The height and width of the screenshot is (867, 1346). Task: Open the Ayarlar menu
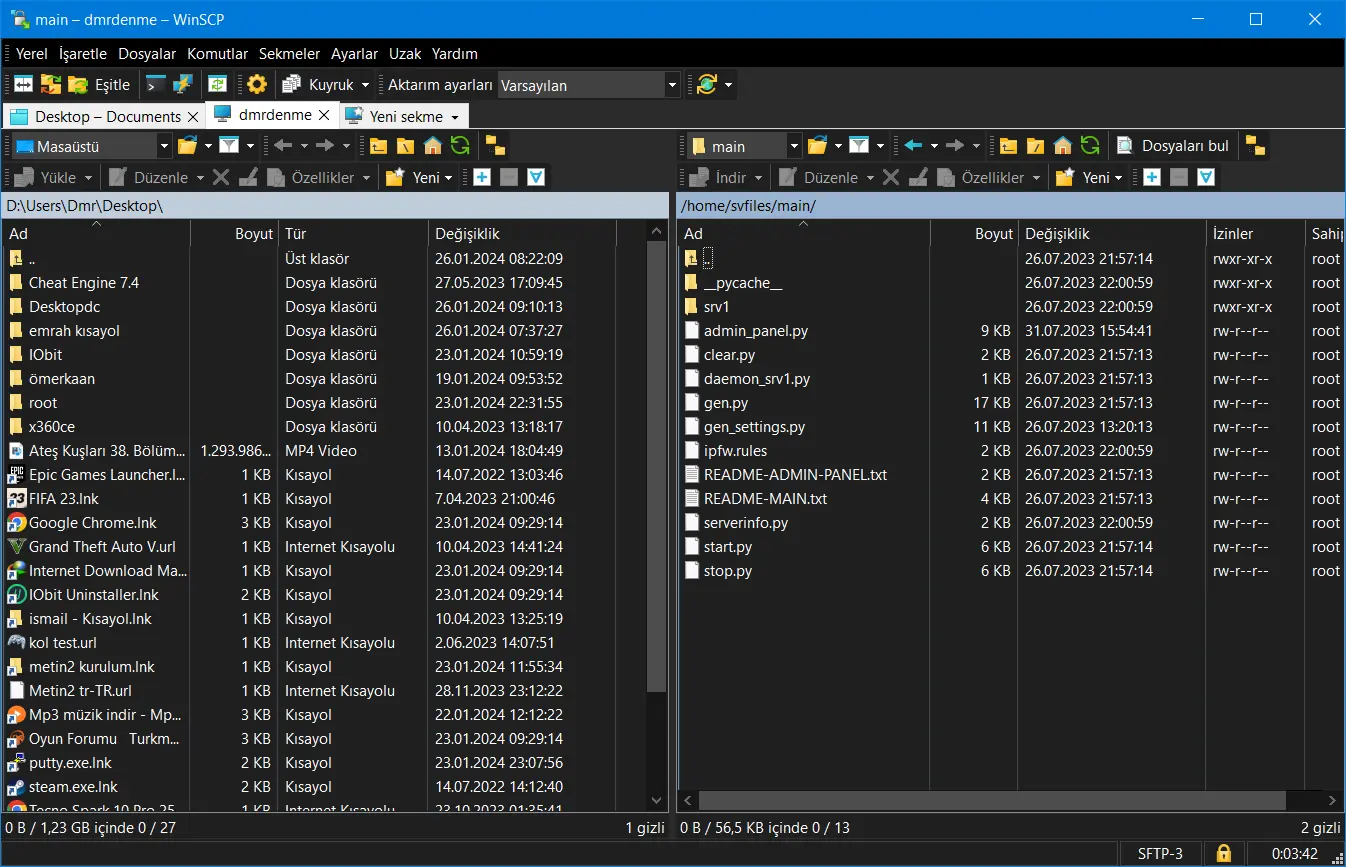coord(355,54)
